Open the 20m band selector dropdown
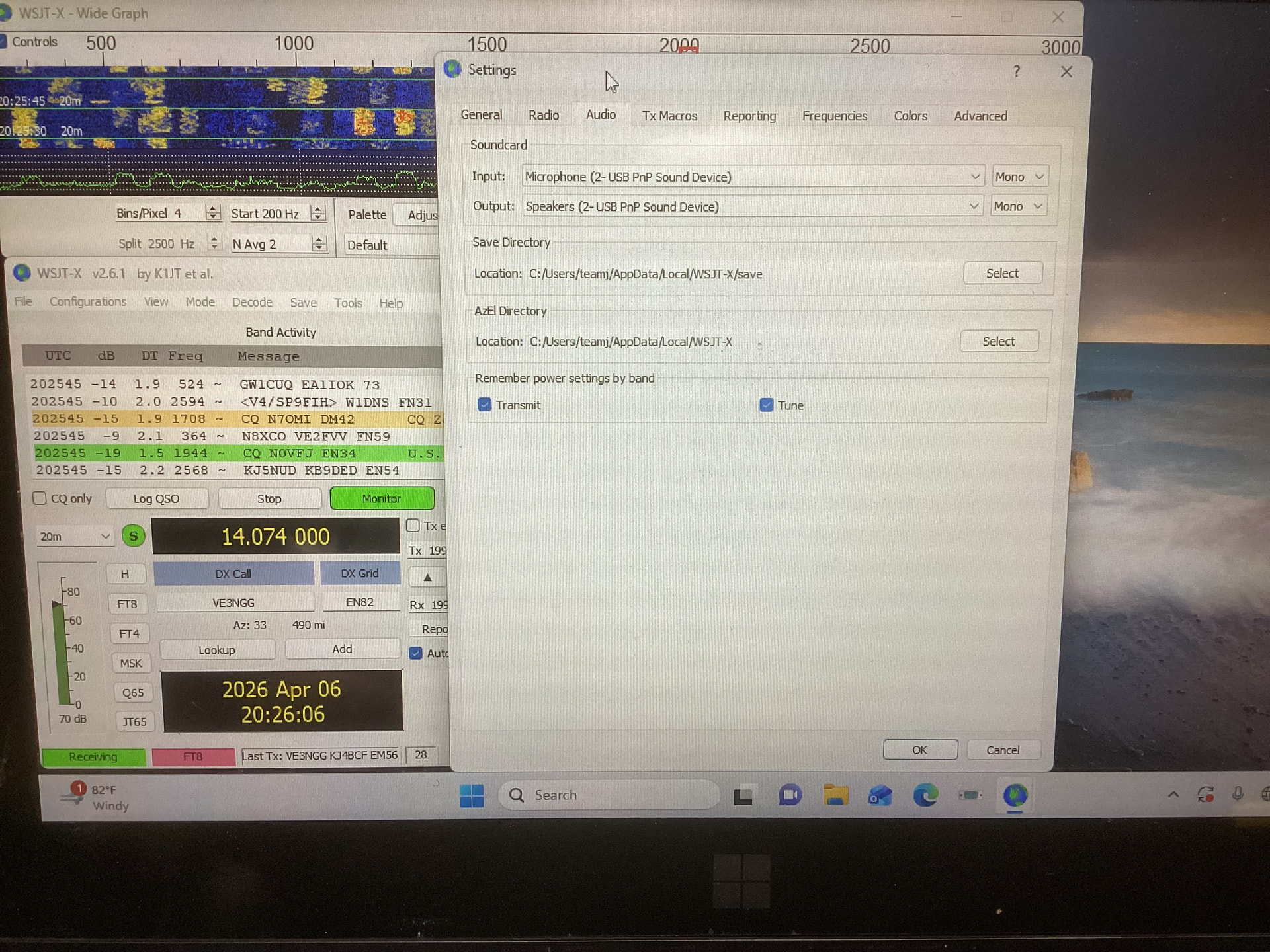The image size is (1270, 952). click(x=74, y=536)
